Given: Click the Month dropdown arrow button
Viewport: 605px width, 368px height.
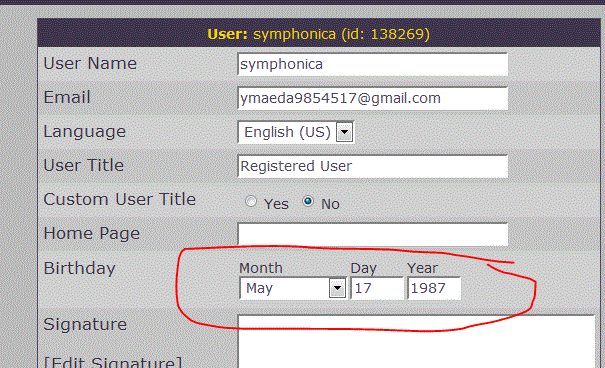Looking at the screenshot, I should pyautogui.click(x=337, y=288).
